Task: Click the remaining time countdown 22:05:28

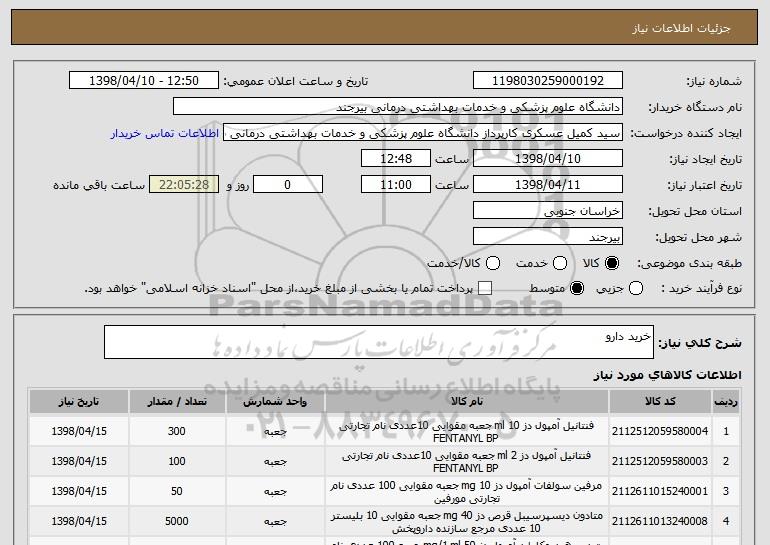Action: click(184, 185)
